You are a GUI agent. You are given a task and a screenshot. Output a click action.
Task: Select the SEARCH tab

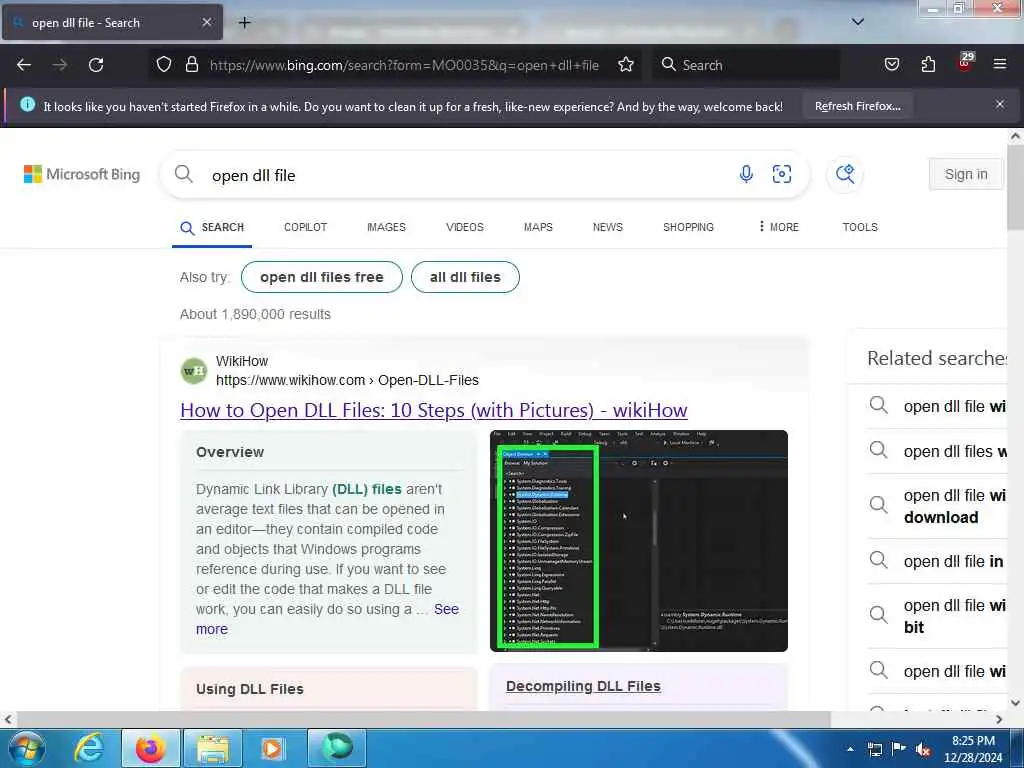coord(212,227)
